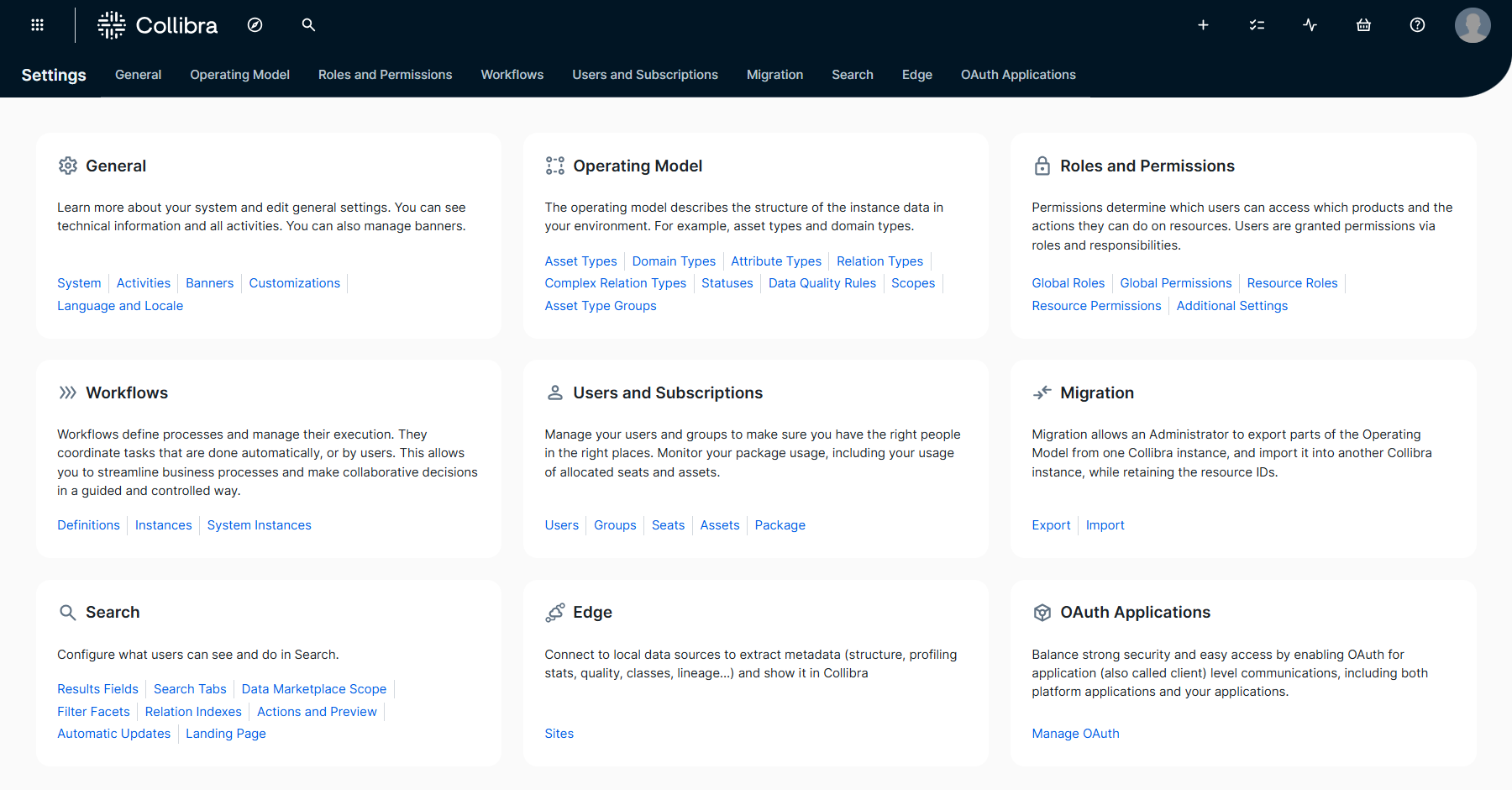Click the plus create icon
Viewport: 1512px width, 790px height.
coord(1203,25)
